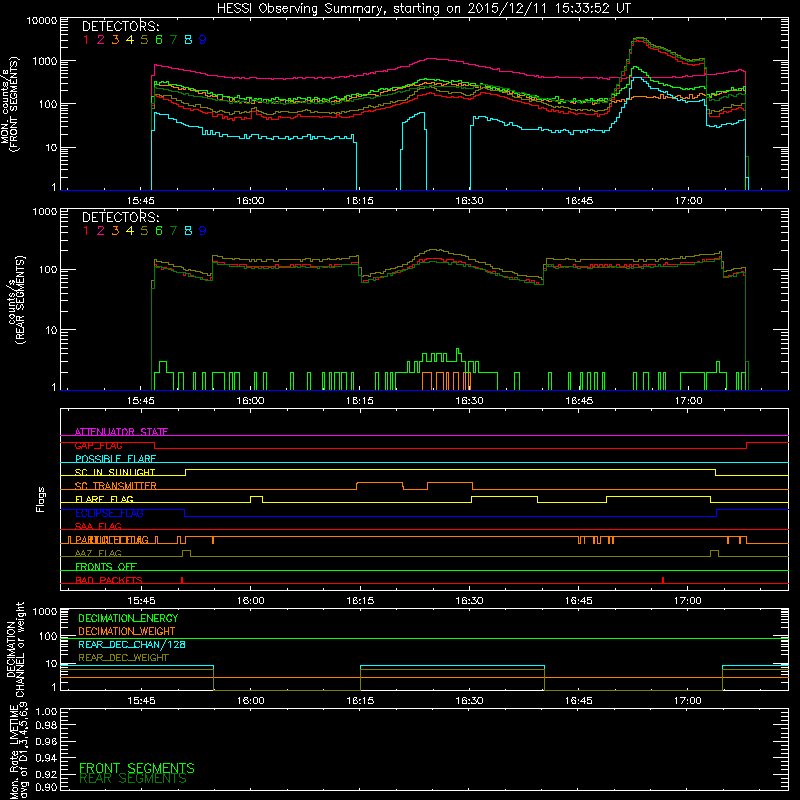This screenshot has width=800, height=800.
Task: Click detector 9 legend number in rear segments plot
Action: 203,231
